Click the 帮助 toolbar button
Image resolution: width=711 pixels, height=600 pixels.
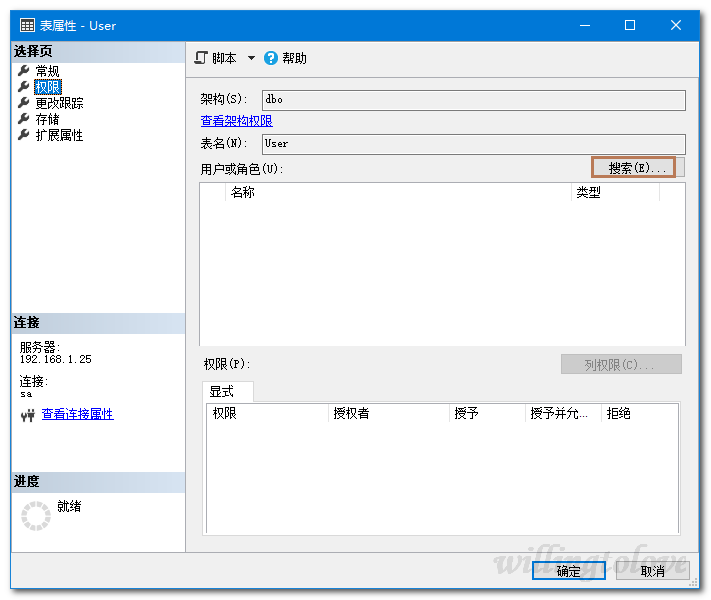[x=285, y=58]
